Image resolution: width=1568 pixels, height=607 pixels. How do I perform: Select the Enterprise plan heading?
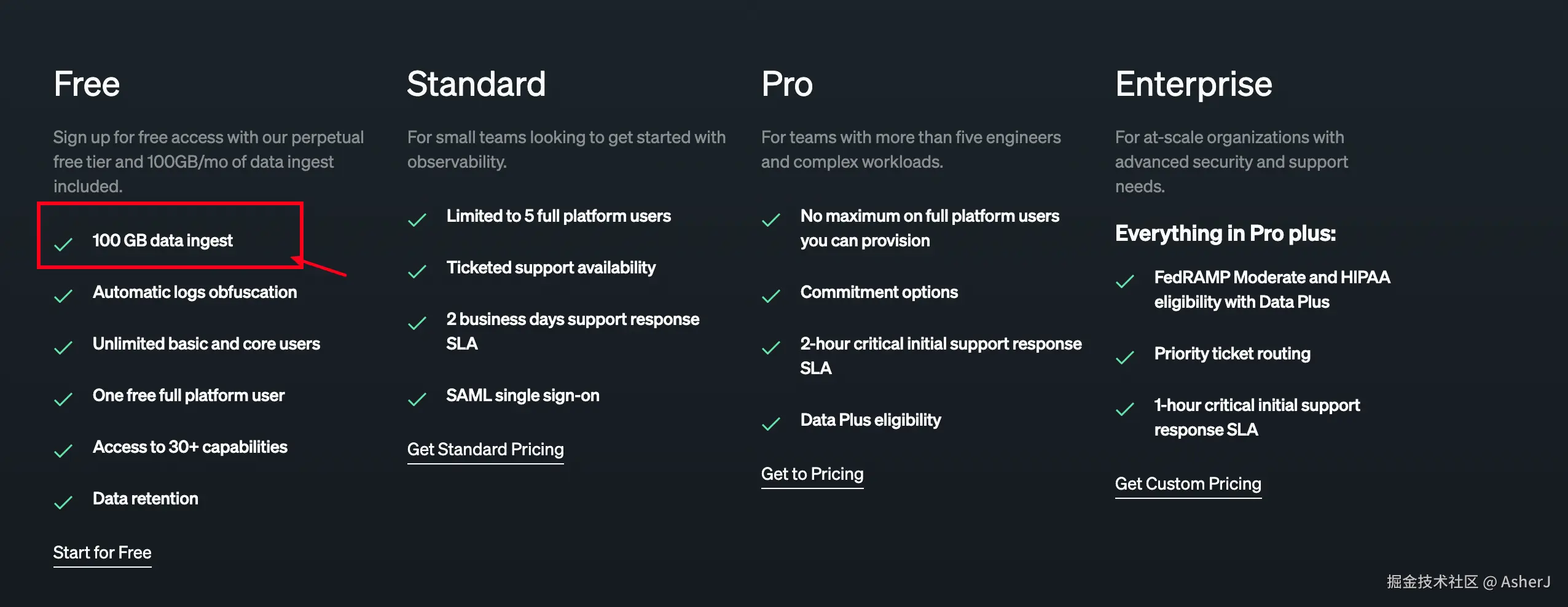tap(1193, 84)
